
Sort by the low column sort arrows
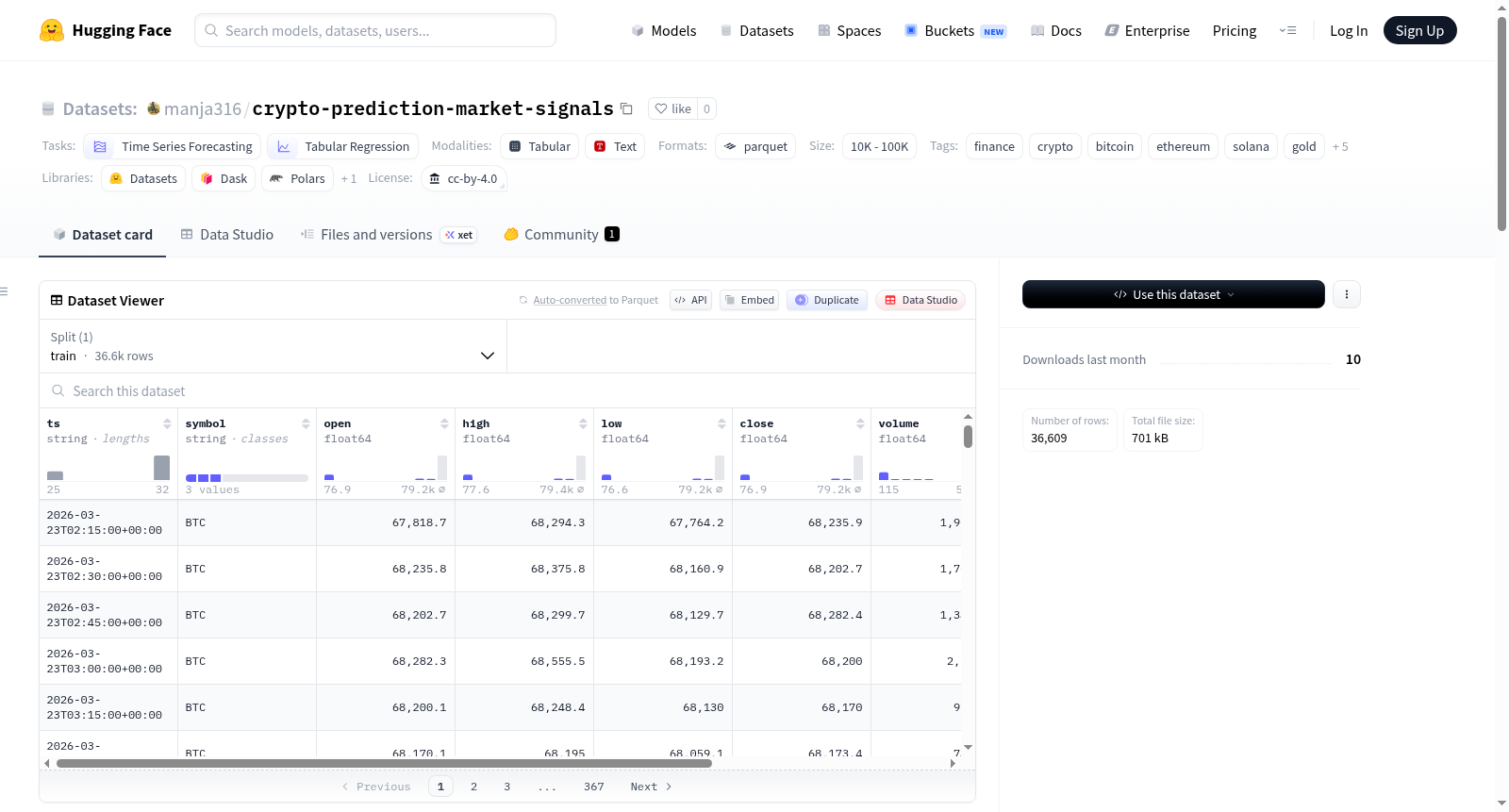(721, 423)
